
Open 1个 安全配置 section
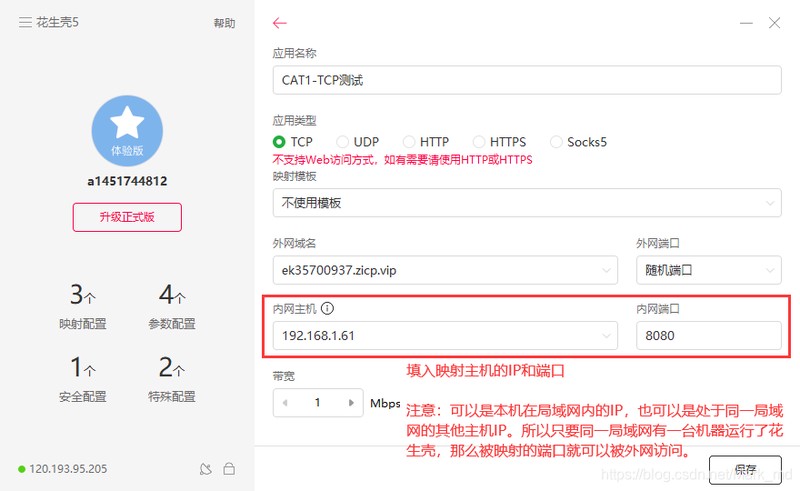pyautogui.click(x=83, y=379)
